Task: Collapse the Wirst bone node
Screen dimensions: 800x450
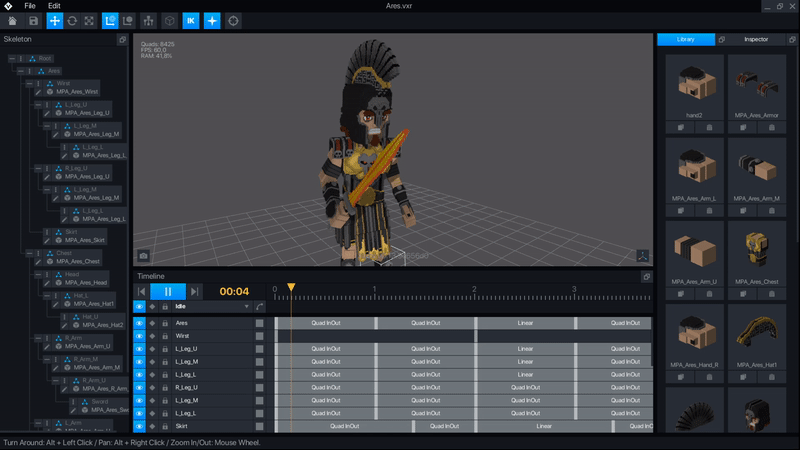Action: point(30,84)
